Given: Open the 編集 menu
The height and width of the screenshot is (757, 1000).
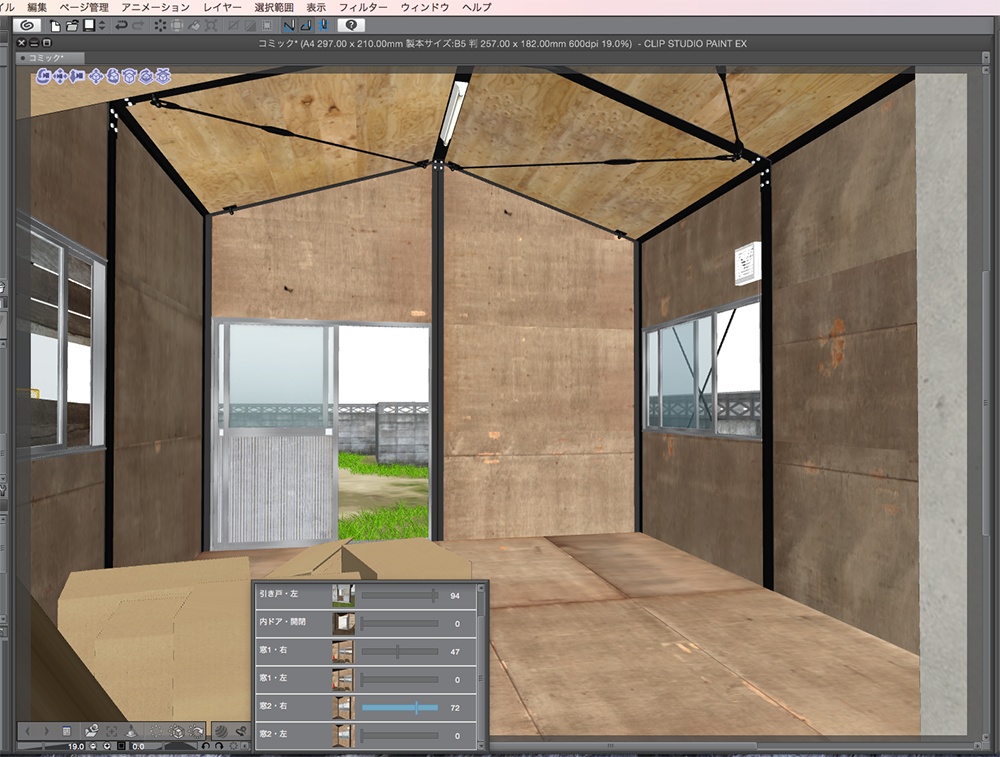Looking at the screenshot, I should [37, 7].
